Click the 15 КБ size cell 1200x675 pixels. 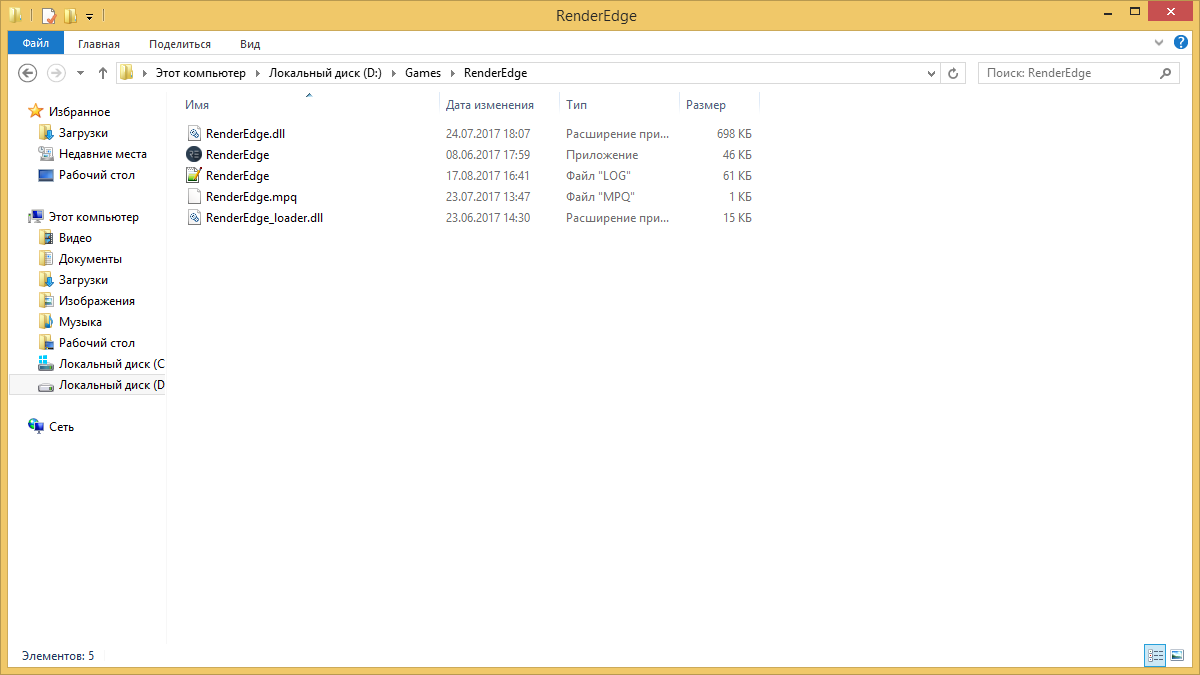click(x=737, y=218)
